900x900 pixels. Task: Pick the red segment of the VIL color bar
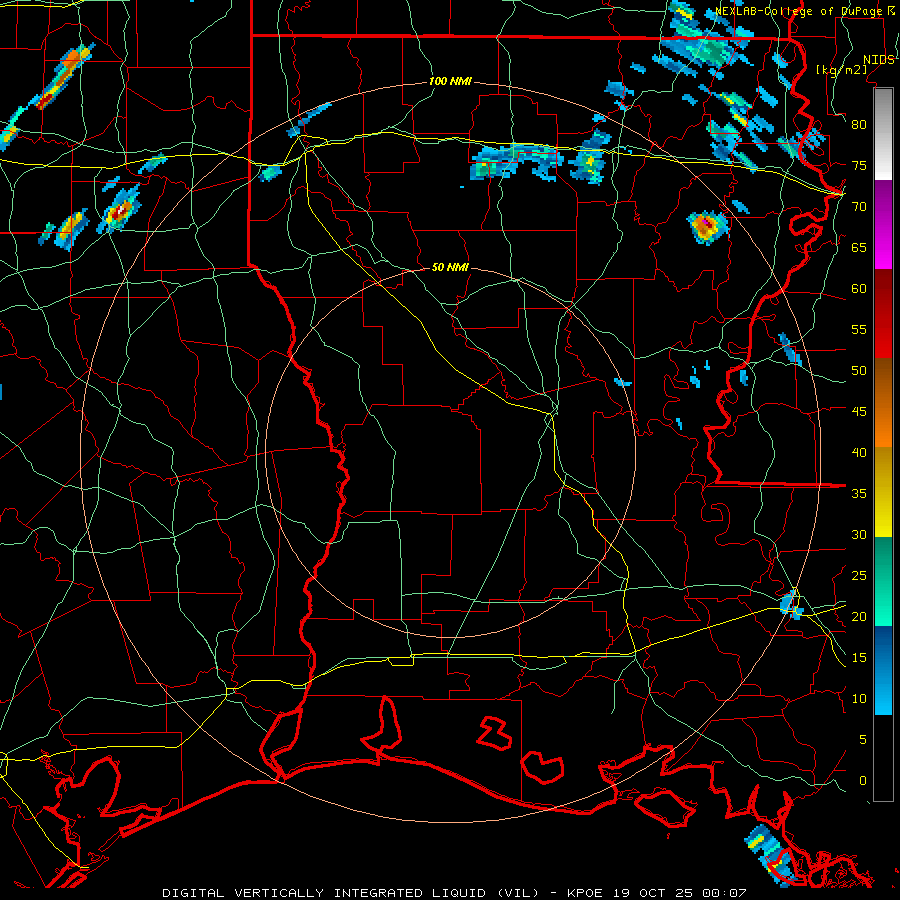(883, 314)
